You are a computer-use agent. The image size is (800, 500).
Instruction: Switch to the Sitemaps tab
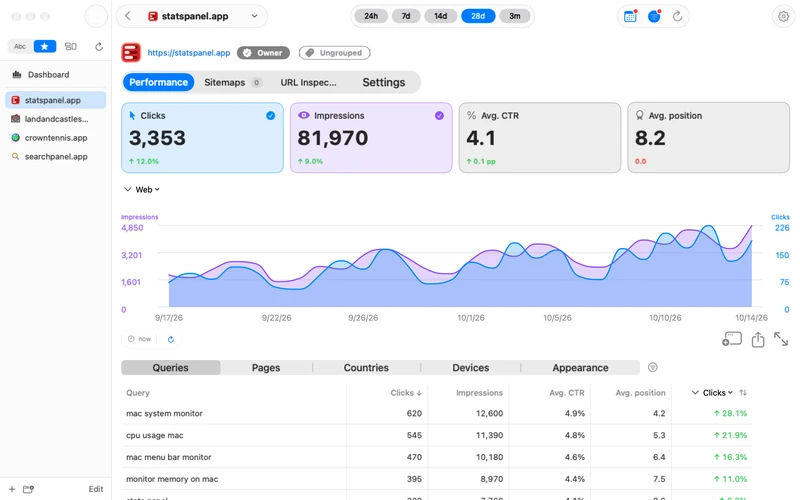[233, 82]
